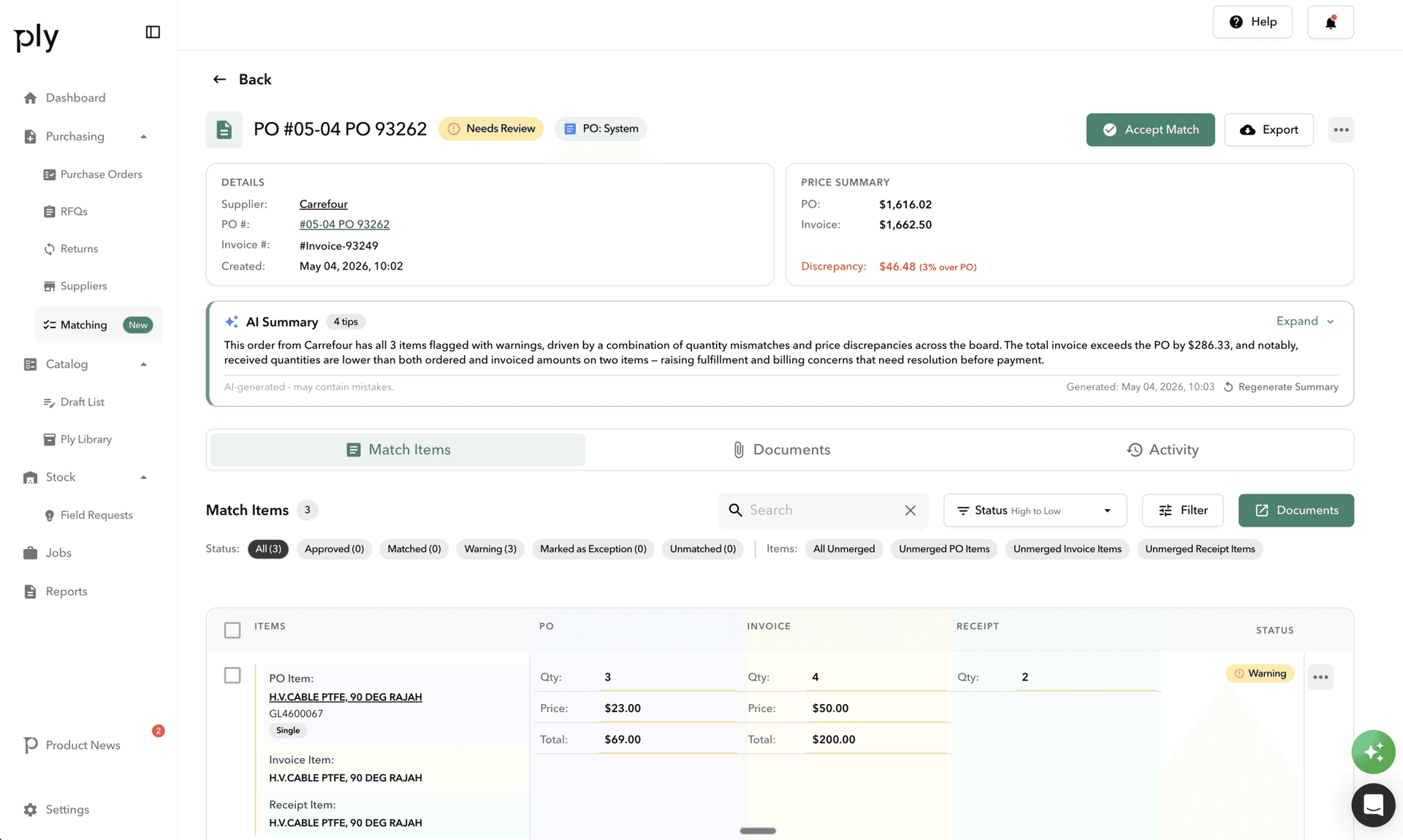Image resolution: width=1403 pixels, height=840 pixels.
Task: Expand the AI Summary panel
Action: point(1306,321)
